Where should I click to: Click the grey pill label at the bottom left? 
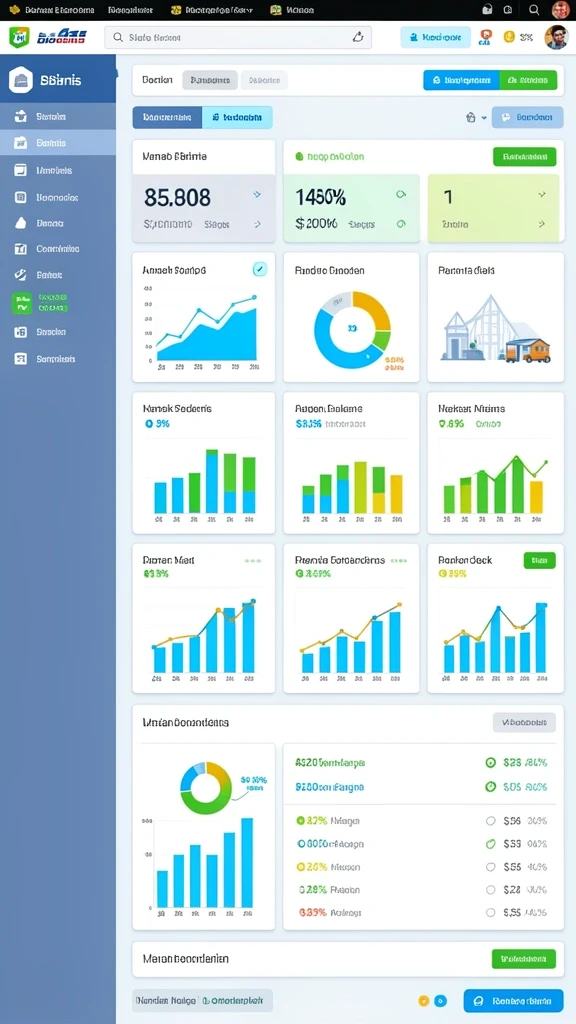tap(202, 1000)
